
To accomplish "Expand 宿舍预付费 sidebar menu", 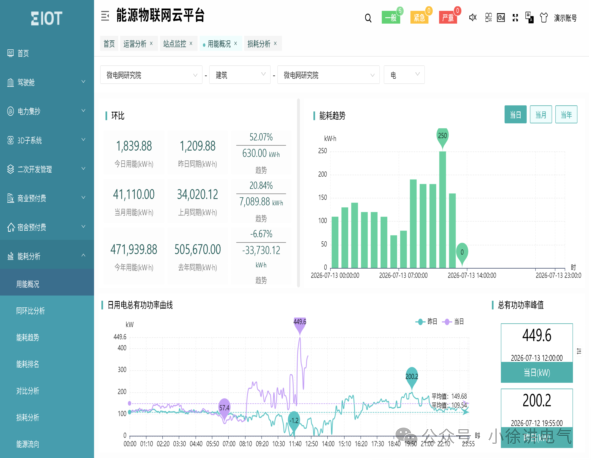I will tap(47, 227).
